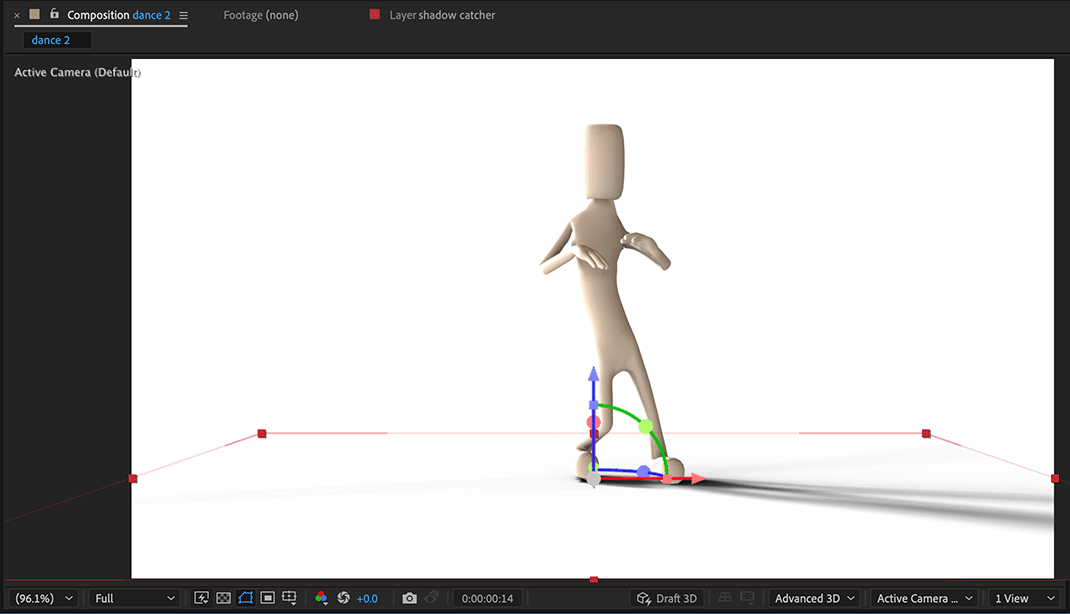
Task: Click the Show Snapshot icon
Action: [x=431, y=598]
